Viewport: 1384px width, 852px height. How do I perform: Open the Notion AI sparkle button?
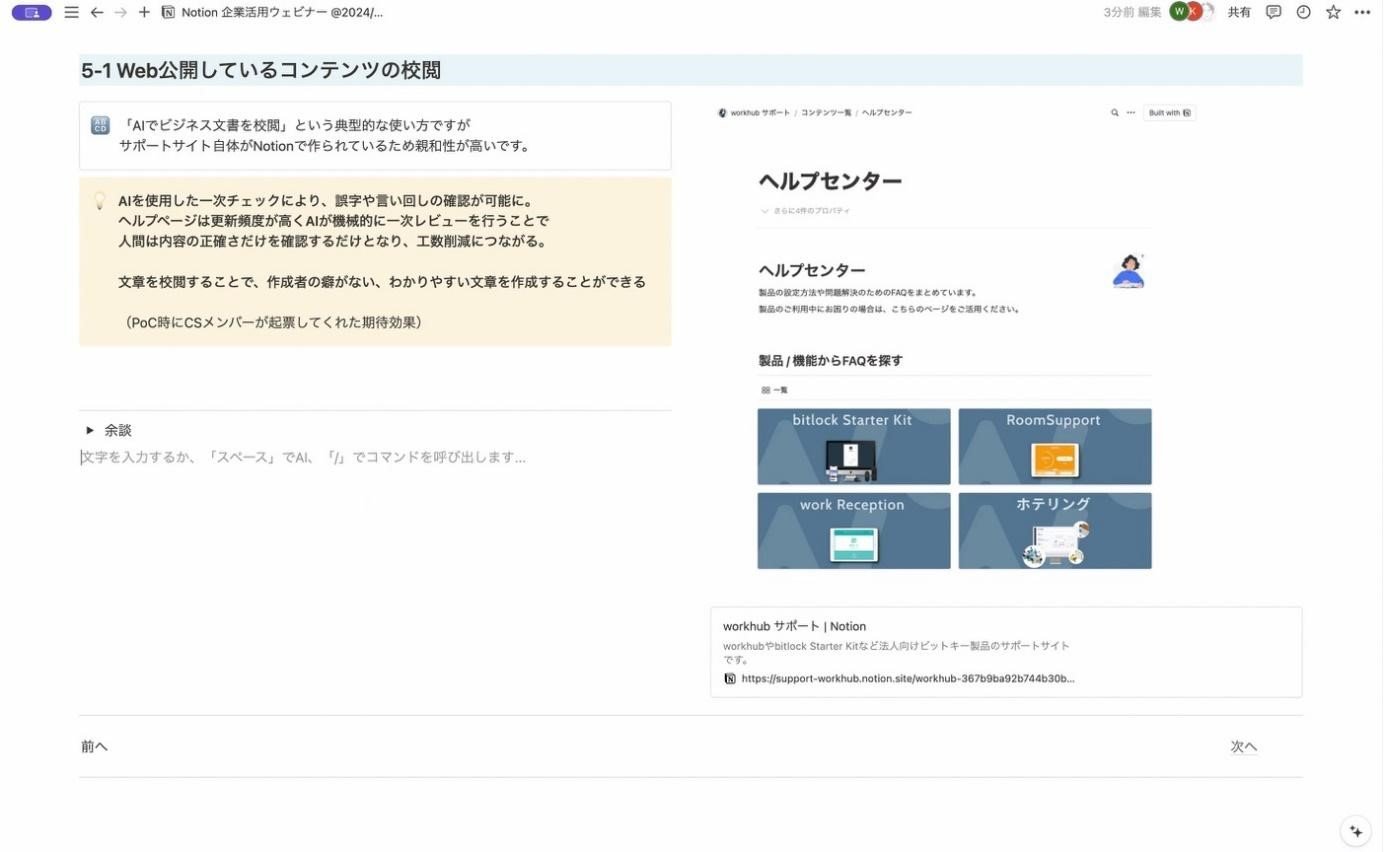click(1356, 831)
